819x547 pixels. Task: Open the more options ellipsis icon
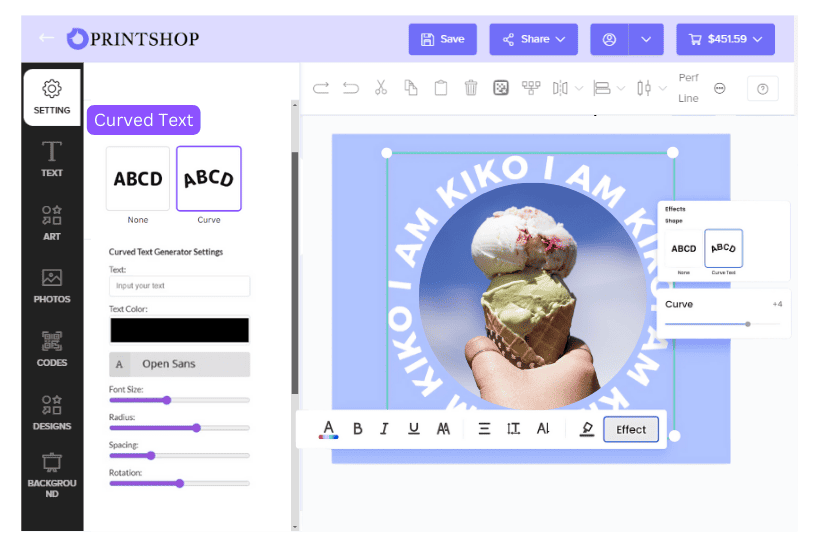(720, 88)
